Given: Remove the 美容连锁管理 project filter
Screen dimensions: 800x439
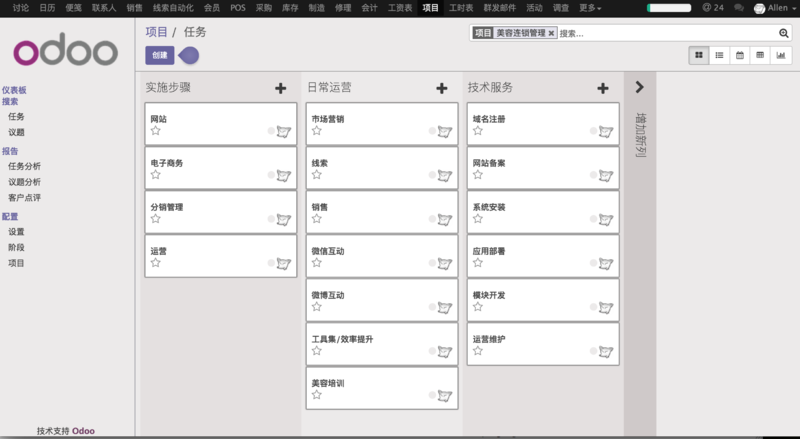Looking at the screenshot, I should click(551, 33).
